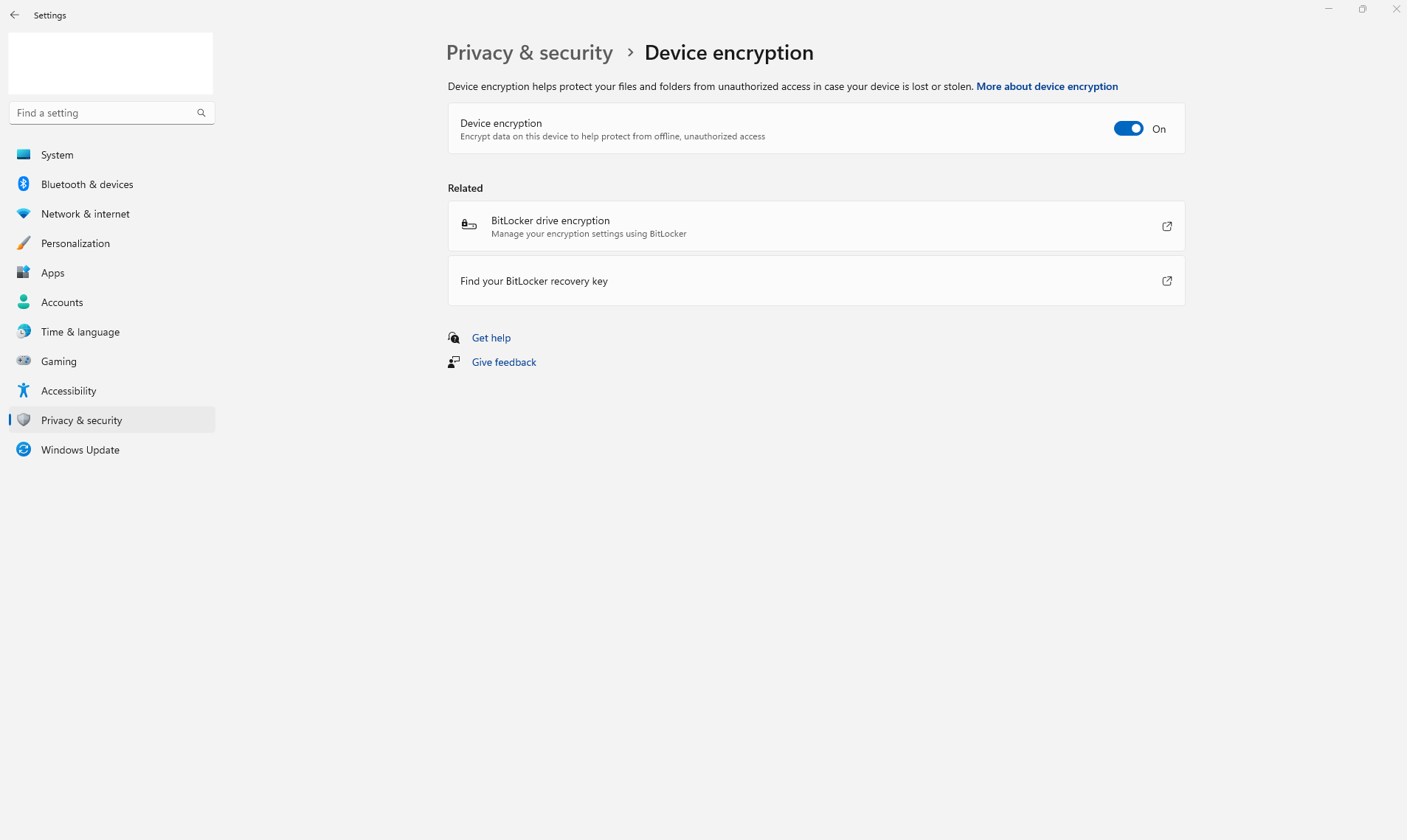
Task: Select the Network & internet wifi icon
Action: coord(24,214)
